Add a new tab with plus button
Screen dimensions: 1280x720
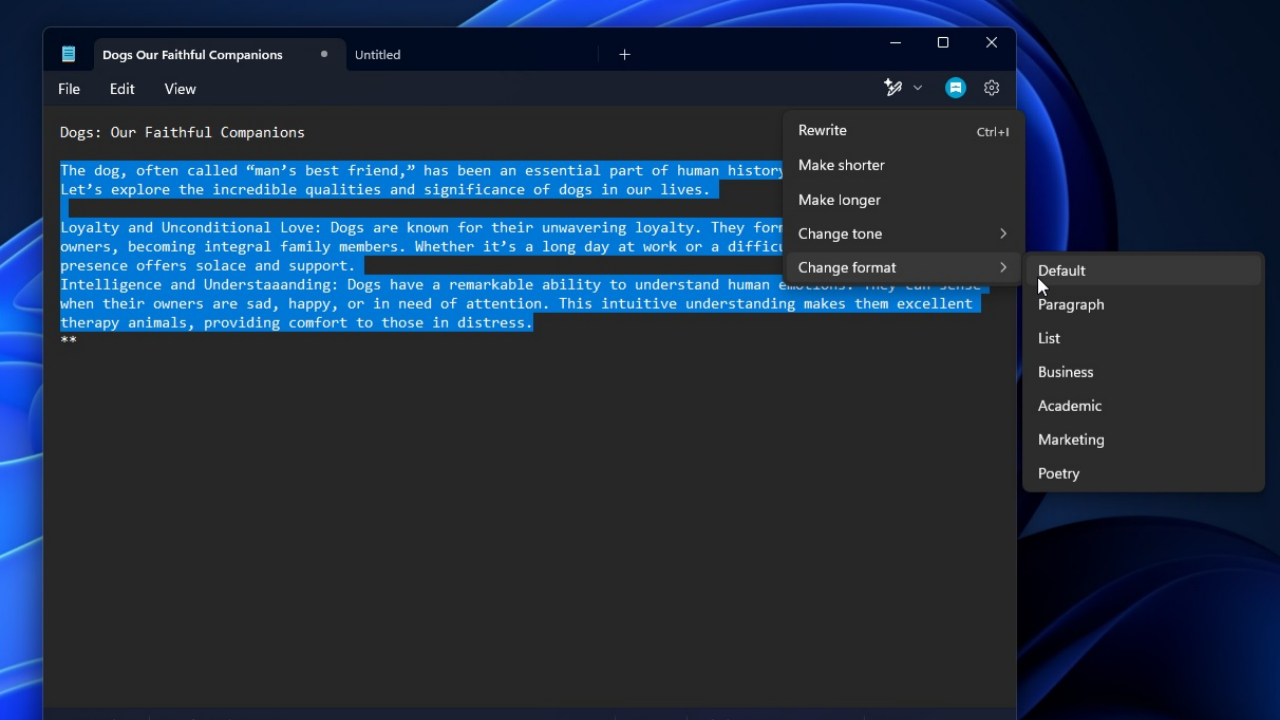point(624,54)
